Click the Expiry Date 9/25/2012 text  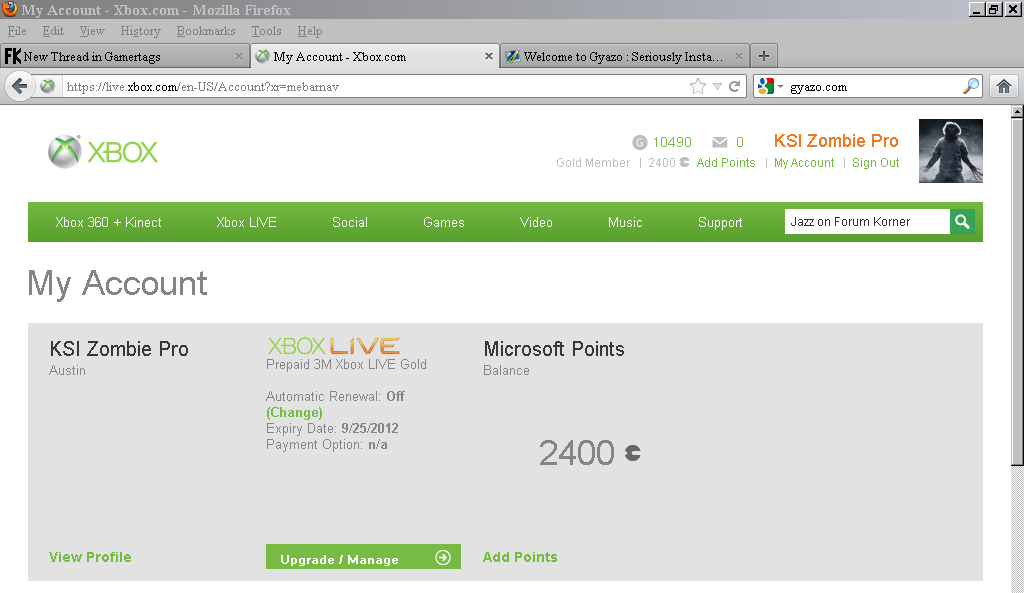(332, 428)
